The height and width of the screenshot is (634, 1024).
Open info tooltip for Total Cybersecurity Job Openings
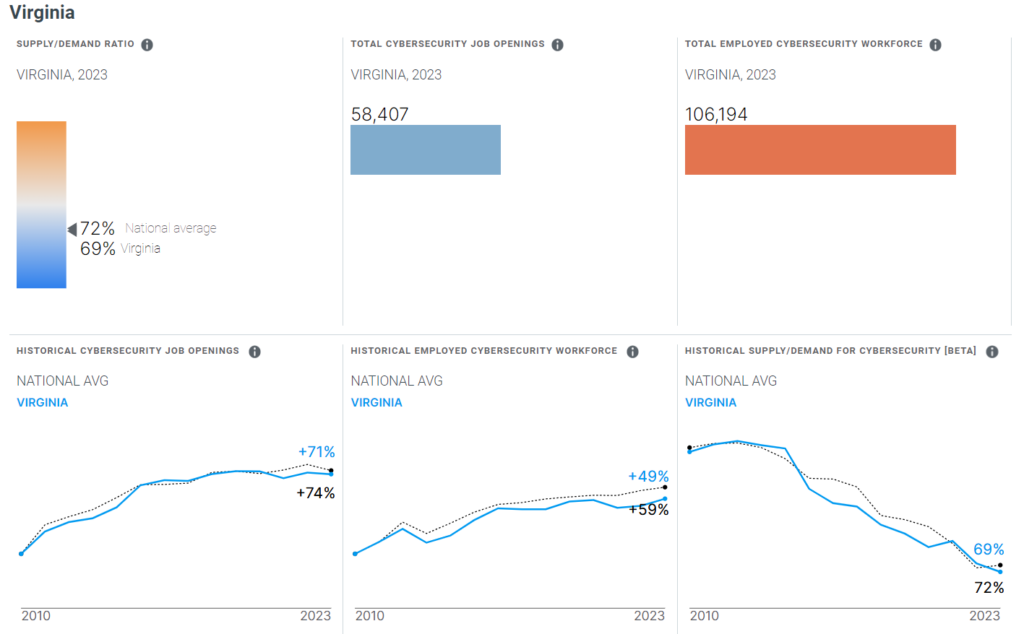click(x=558, y=45)
